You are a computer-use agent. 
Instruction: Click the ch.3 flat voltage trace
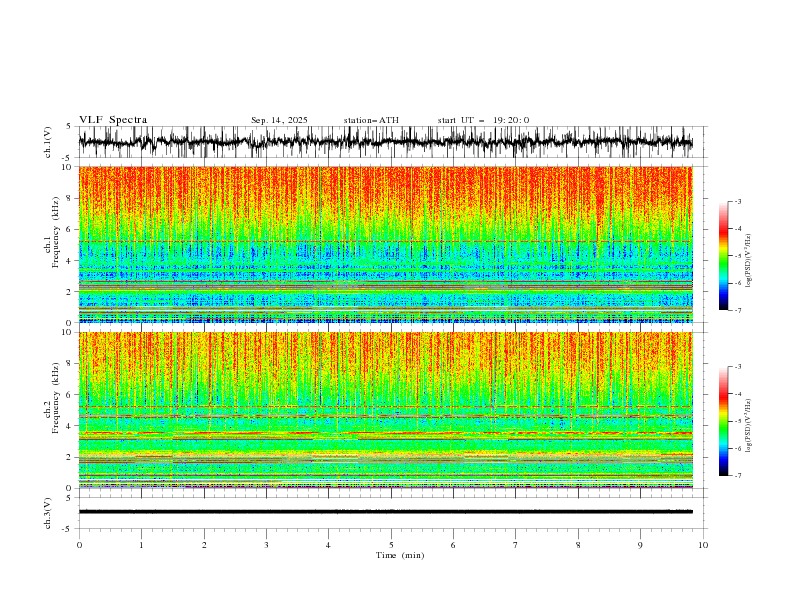[386, 512]
